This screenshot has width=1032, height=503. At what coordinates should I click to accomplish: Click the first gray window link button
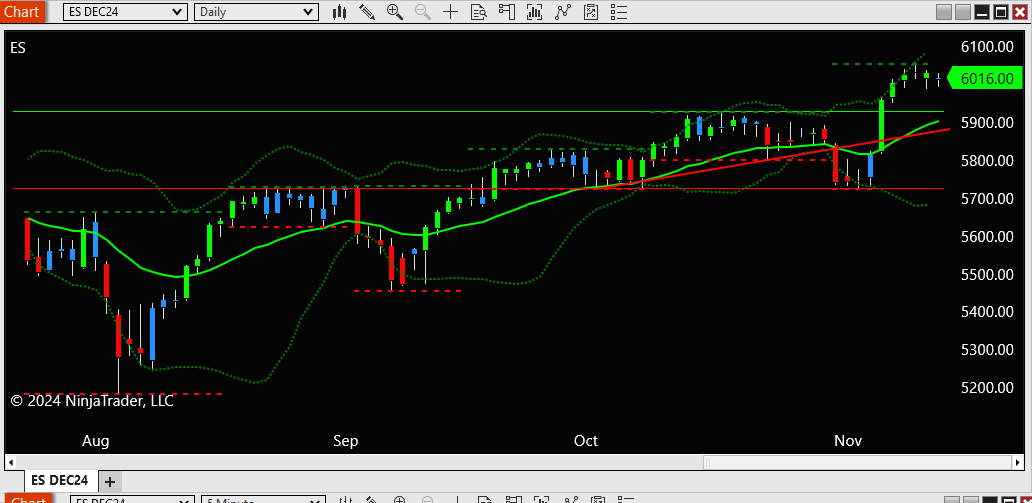click(944, 12)
